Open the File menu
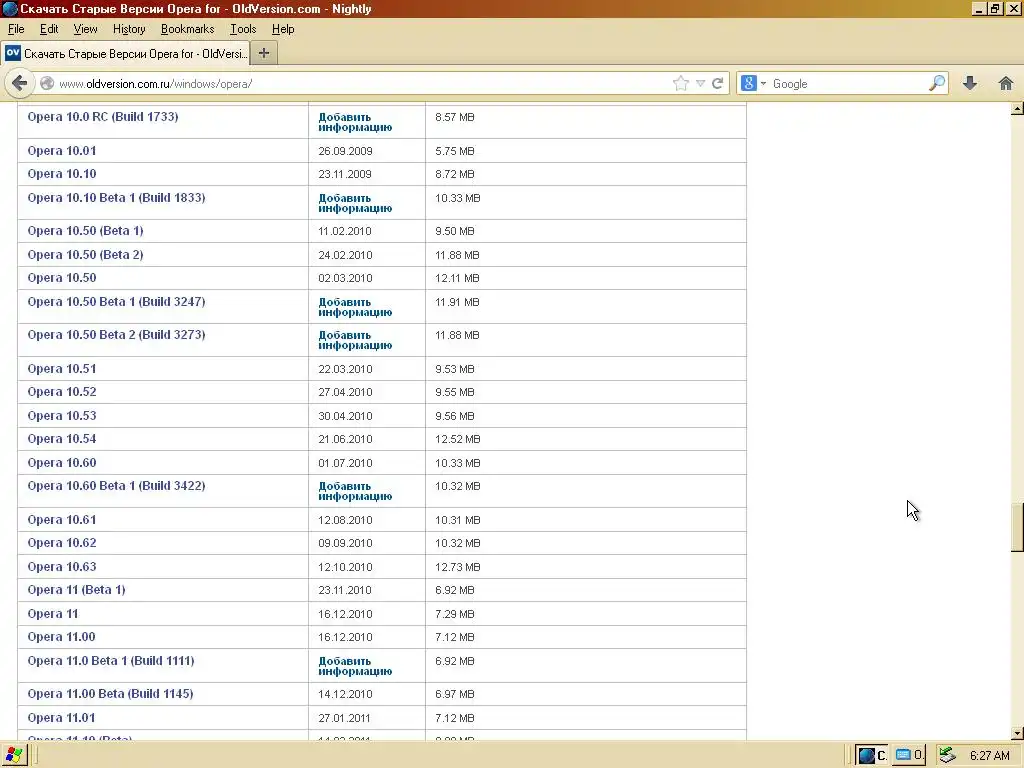The image size is (1024, 768). (16, 29)
